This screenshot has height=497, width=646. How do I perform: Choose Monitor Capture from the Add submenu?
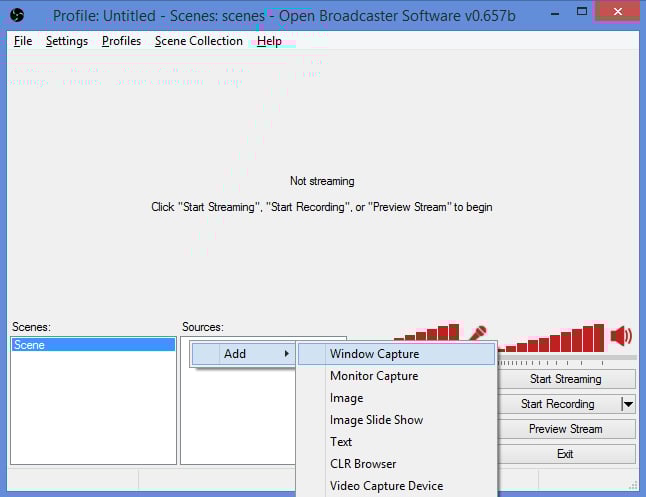click(x=396, y=376)
